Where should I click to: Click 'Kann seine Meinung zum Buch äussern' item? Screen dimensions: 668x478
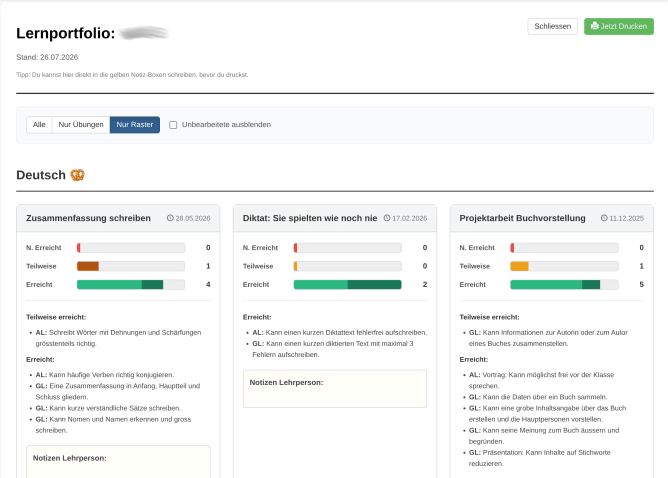544,436
